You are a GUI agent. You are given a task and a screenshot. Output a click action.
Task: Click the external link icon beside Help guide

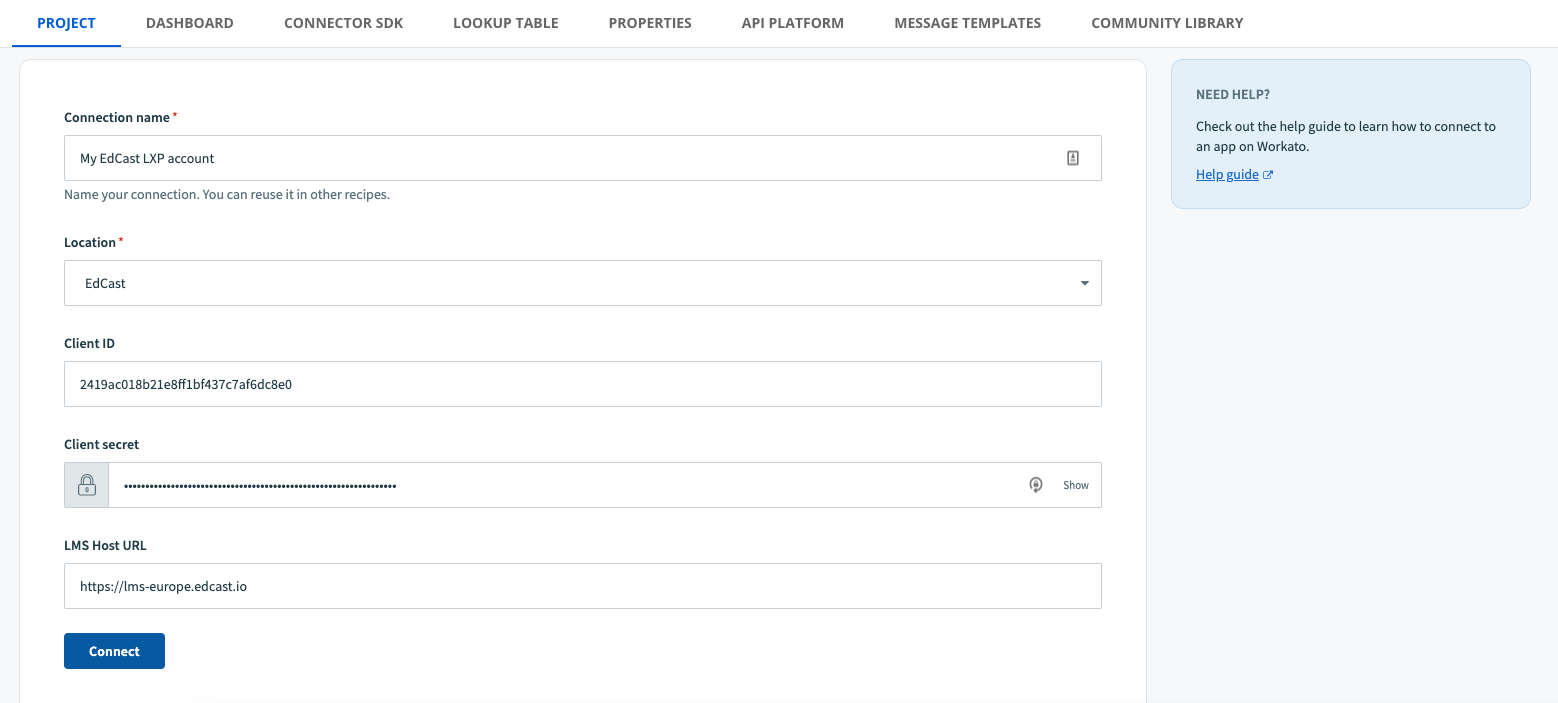(x=1268, y=175)
